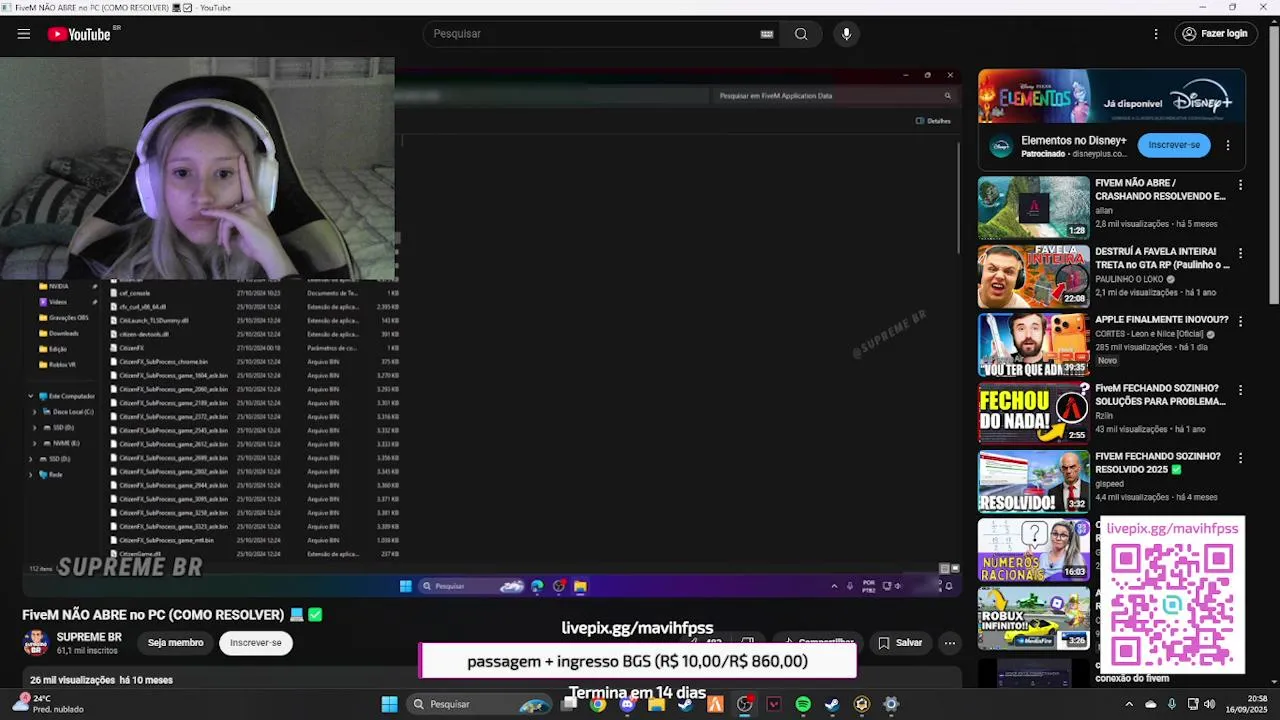This screenshot has width=1280, height=720.
Task: Open APPLE FINALMENTE INOVOU video thumbnail
Action: coord(1034,345)
